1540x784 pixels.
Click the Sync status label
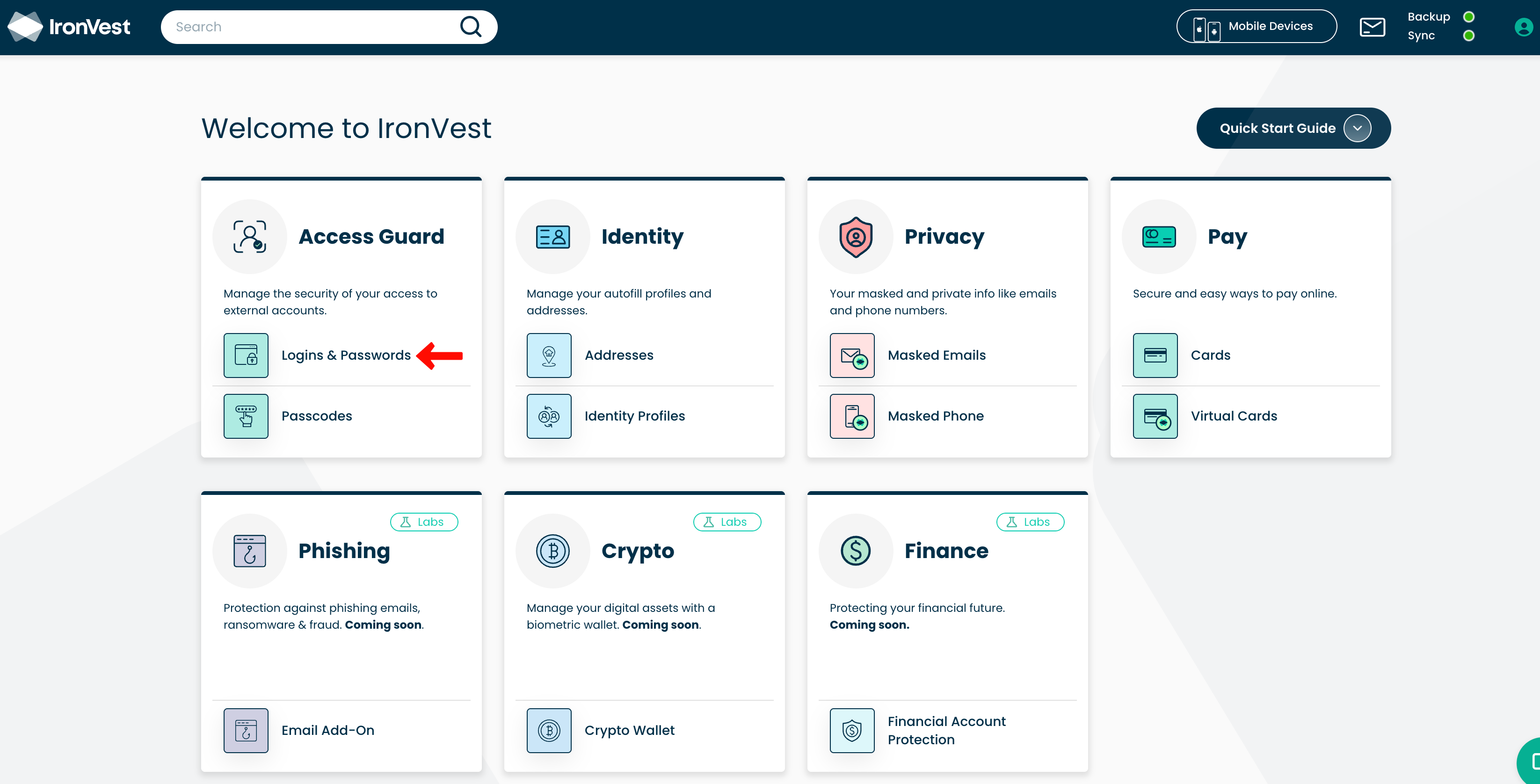pyautogui.click(x=1421, y=36)
